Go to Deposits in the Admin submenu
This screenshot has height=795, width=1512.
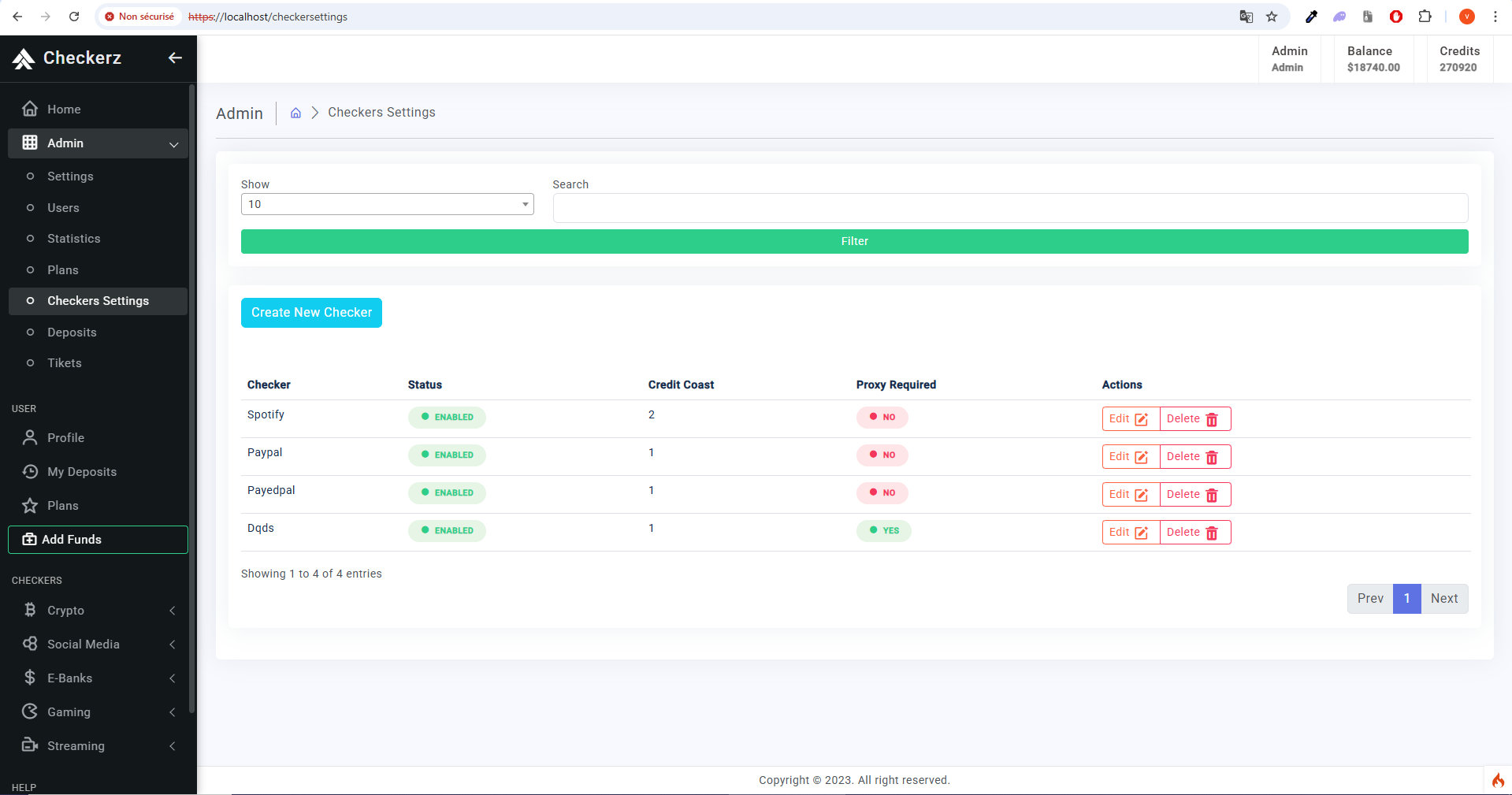[x=72, y=332]
